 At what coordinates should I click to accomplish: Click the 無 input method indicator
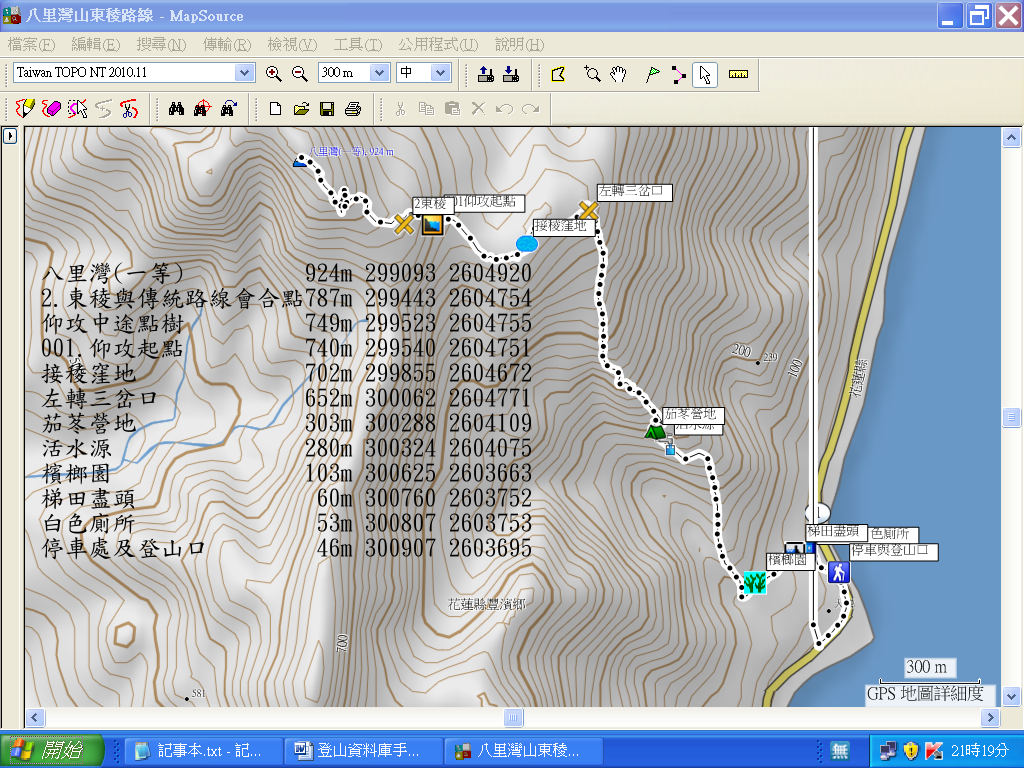pyautogui.click(x=840, y=751)
